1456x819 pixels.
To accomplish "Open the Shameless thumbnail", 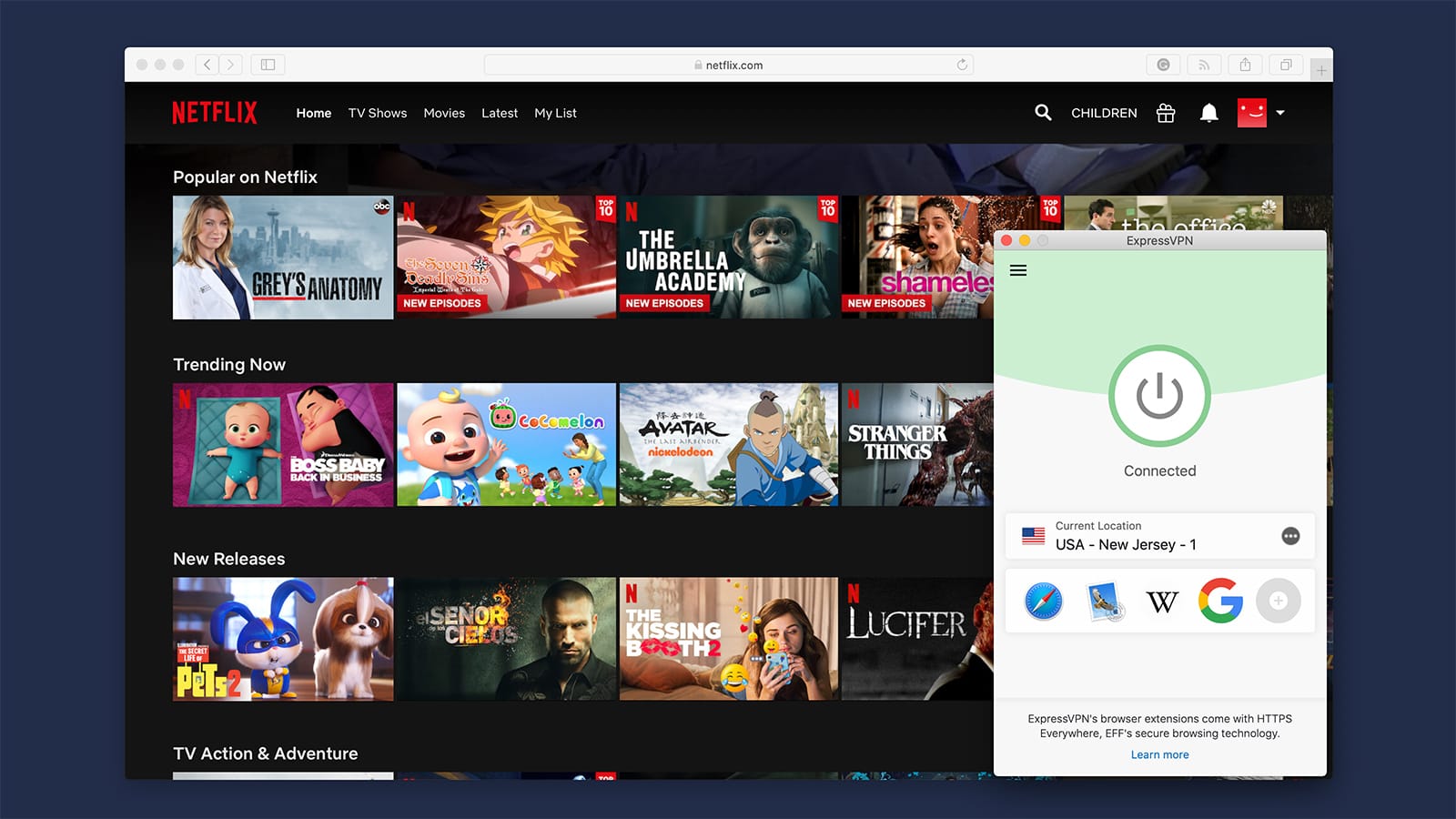I will coord(917,258).
